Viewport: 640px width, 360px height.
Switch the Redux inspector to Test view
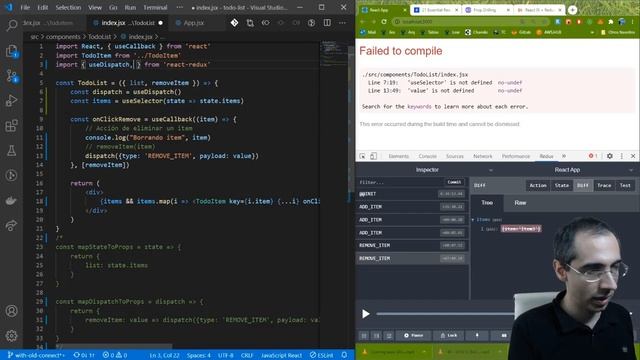point(625,185)
